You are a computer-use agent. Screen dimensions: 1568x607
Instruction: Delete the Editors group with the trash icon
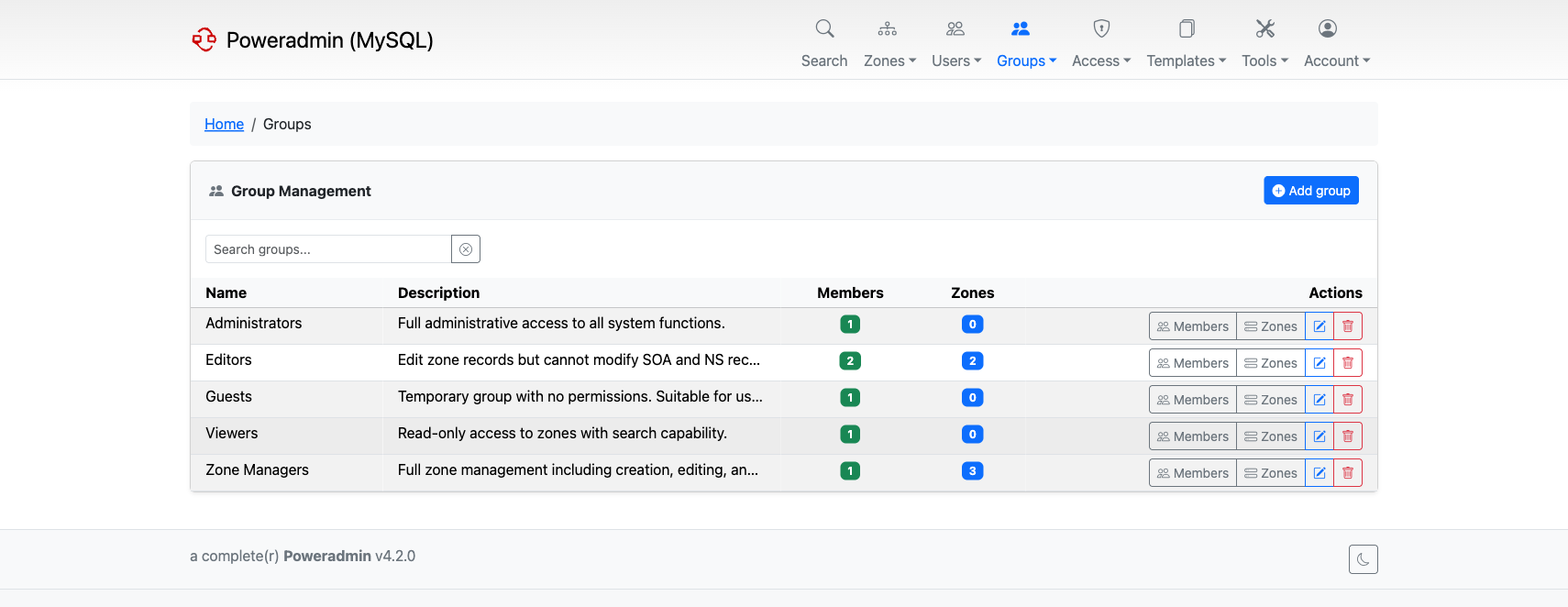pos(1347,363)
